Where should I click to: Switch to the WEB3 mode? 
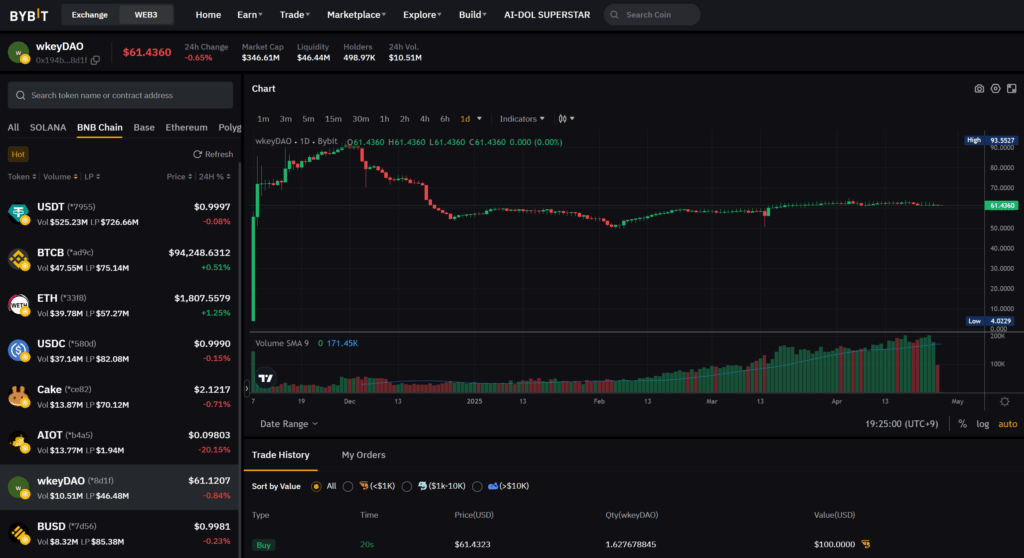[146, 14]
